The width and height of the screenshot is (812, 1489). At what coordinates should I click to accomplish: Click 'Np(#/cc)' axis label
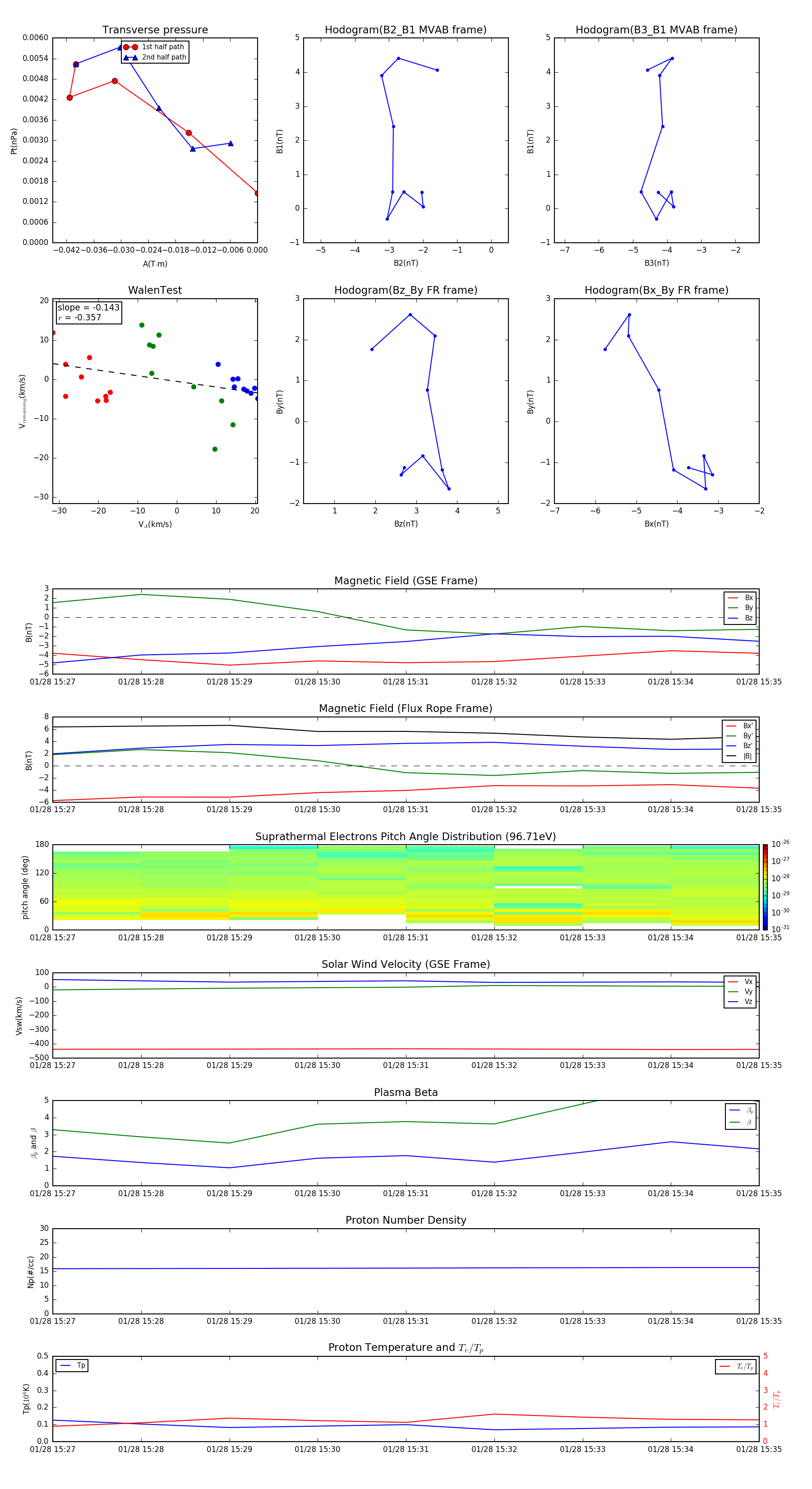coord(31,1272)
